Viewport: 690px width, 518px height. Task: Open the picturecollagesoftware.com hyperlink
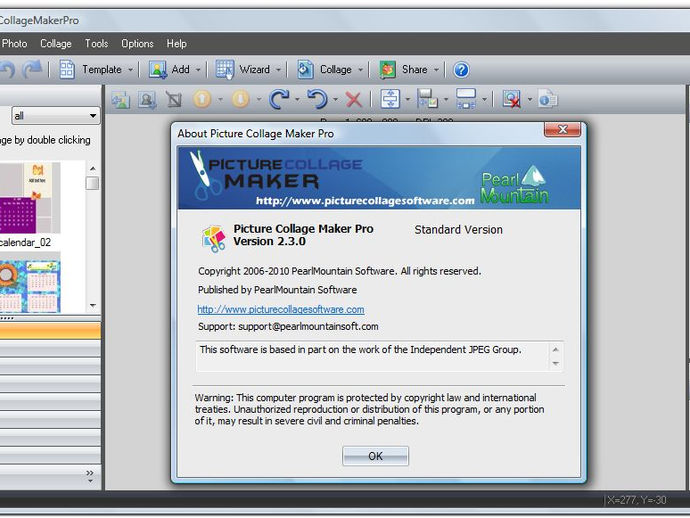pyautogui.click(x=281, y=309)
